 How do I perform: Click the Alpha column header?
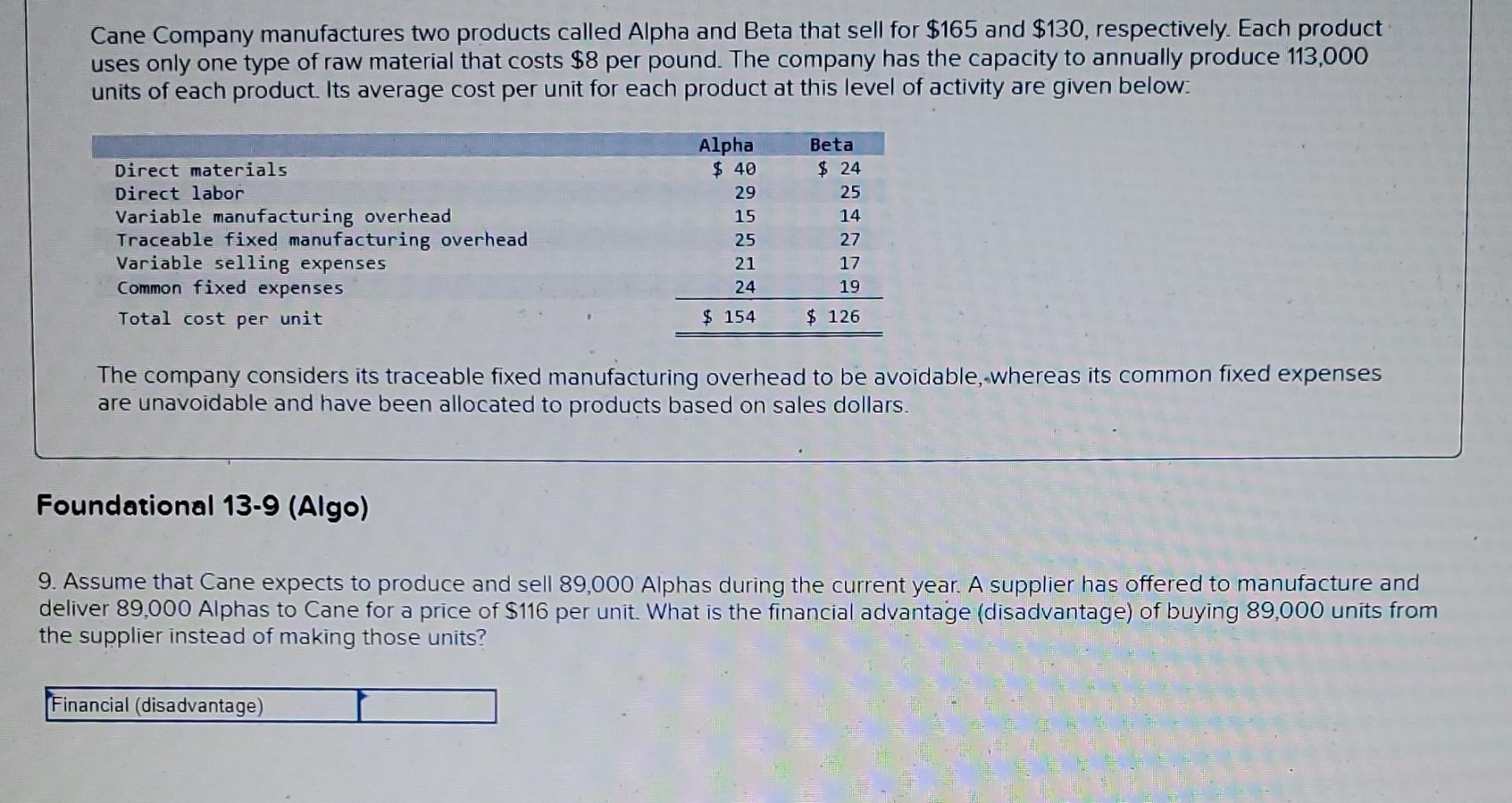click(x=726, y=145)
